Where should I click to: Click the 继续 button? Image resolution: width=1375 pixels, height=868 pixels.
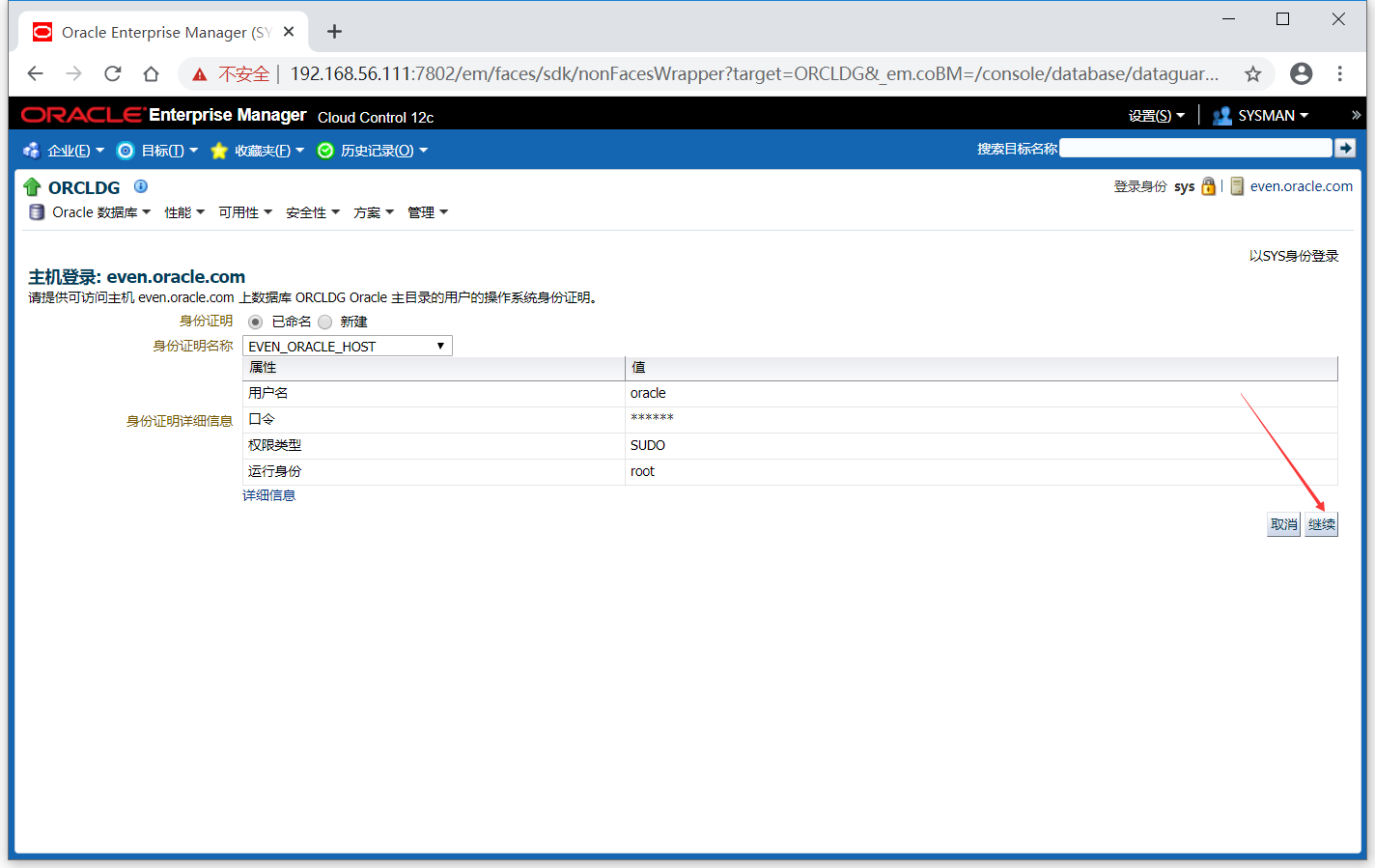coord(1321,524)
